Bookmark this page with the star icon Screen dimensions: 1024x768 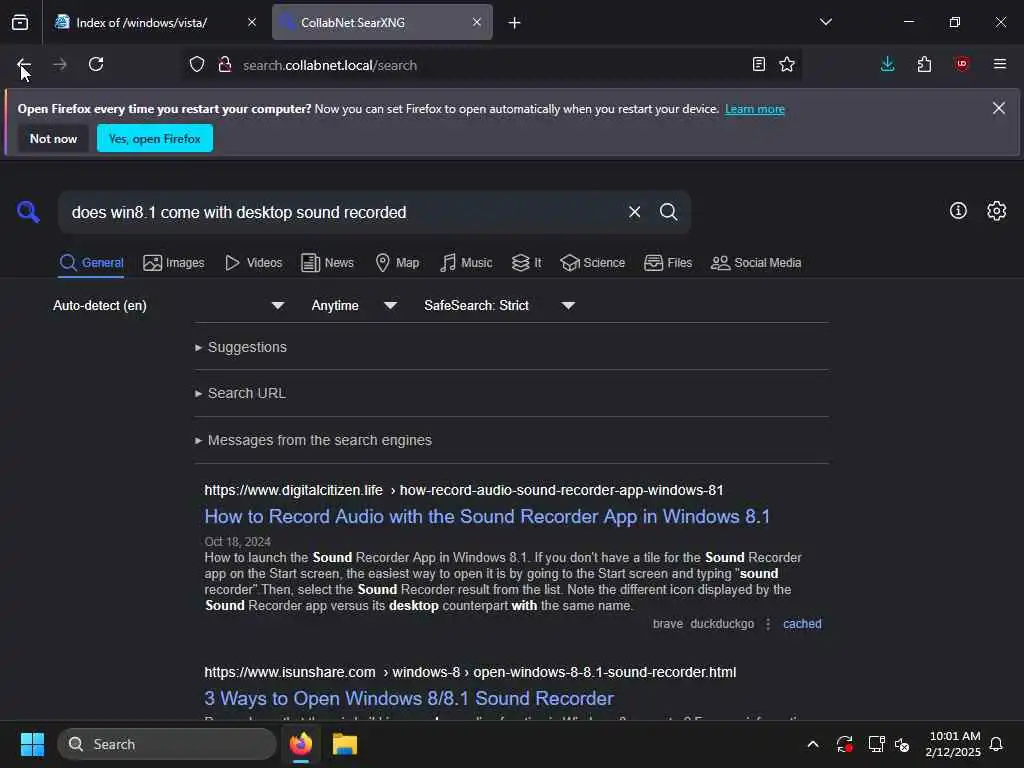point(787,64)
